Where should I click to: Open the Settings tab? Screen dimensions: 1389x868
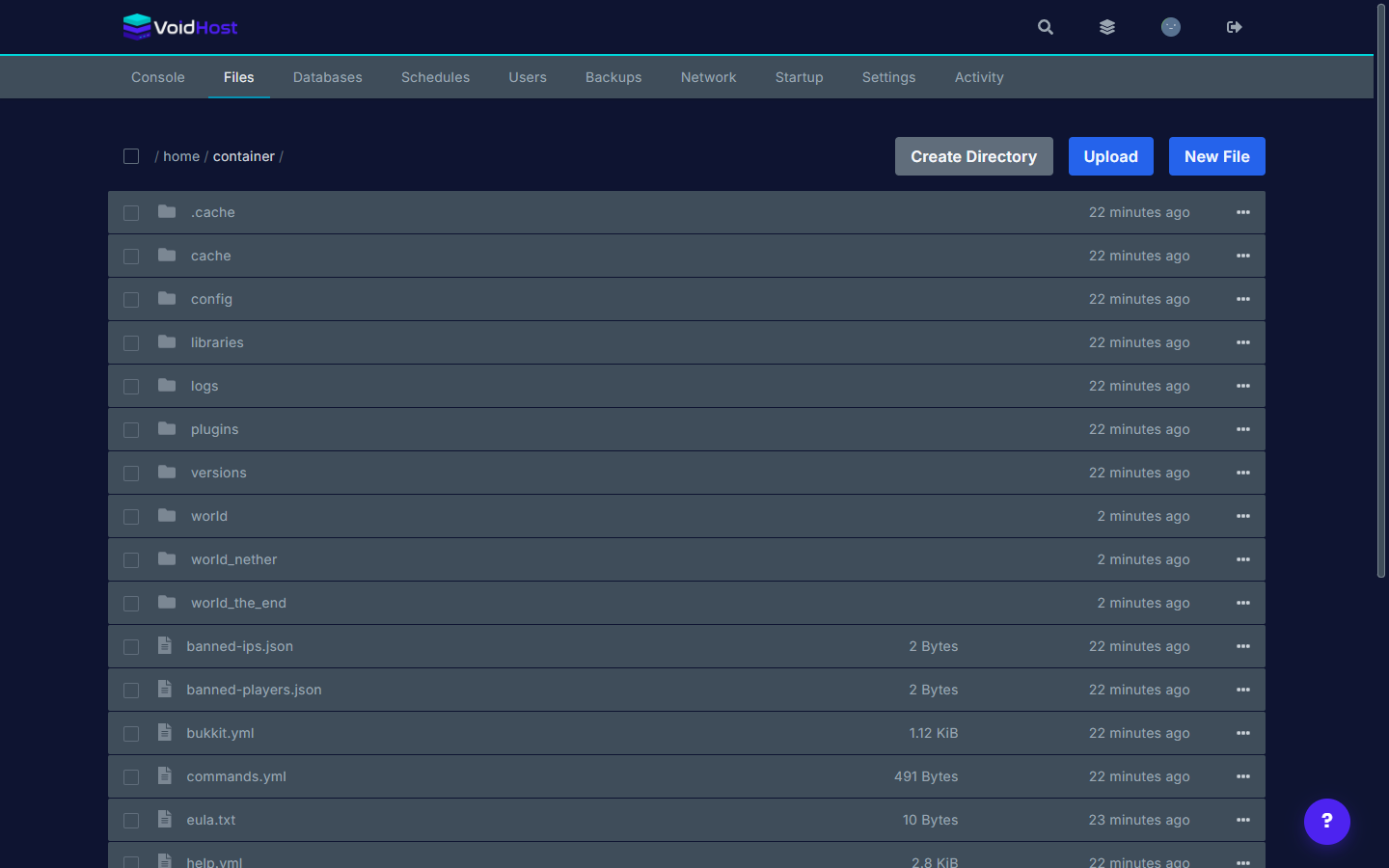889,77
